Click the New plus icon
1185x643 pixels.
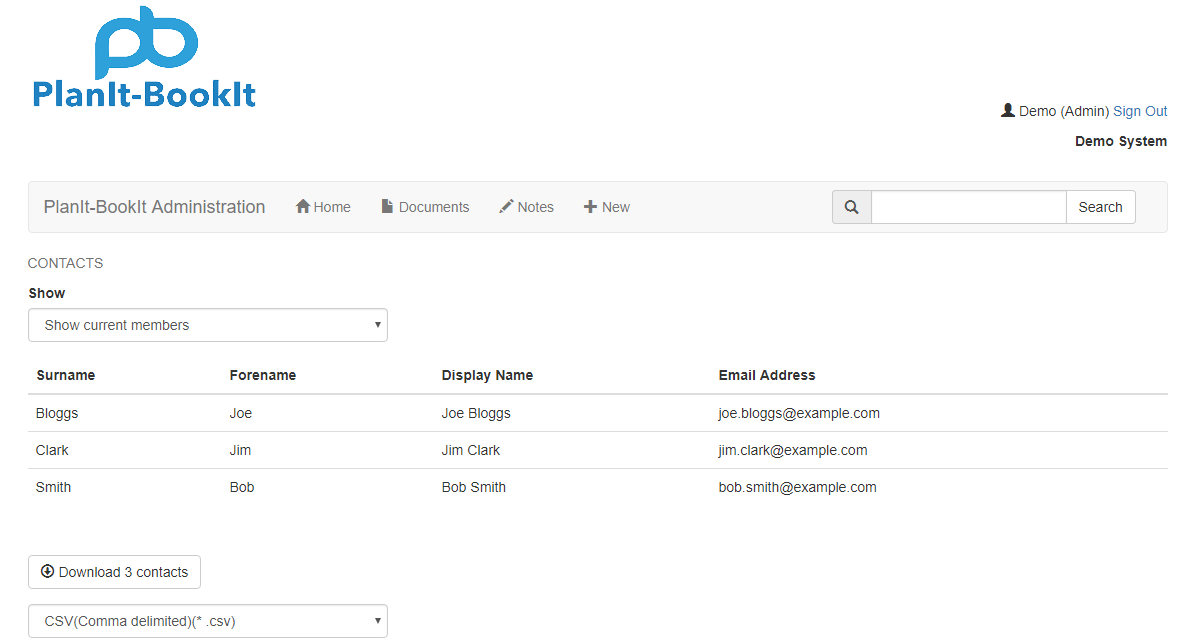(590, 207)
